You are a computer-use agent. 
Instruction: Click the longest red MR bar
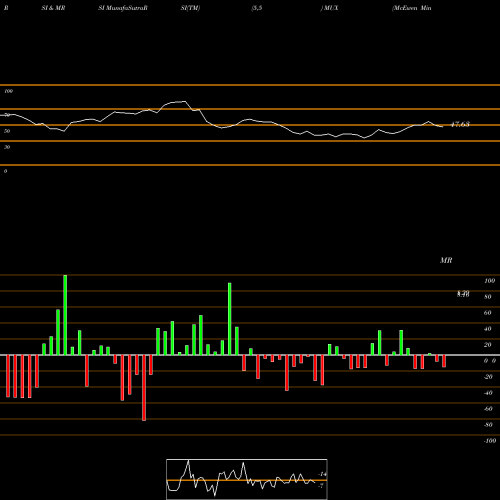[x=144, y=388]
